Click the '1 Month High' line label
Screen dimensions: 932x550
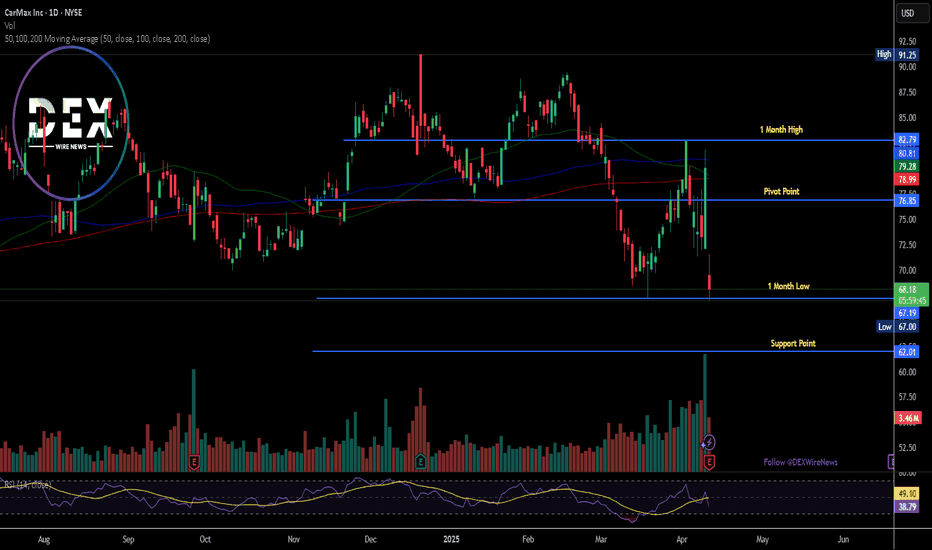click(x=781, y=130)
